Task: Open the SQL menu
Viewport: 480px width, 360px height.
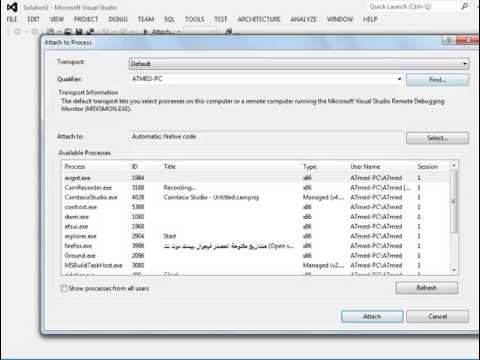Action: [169, 19]
